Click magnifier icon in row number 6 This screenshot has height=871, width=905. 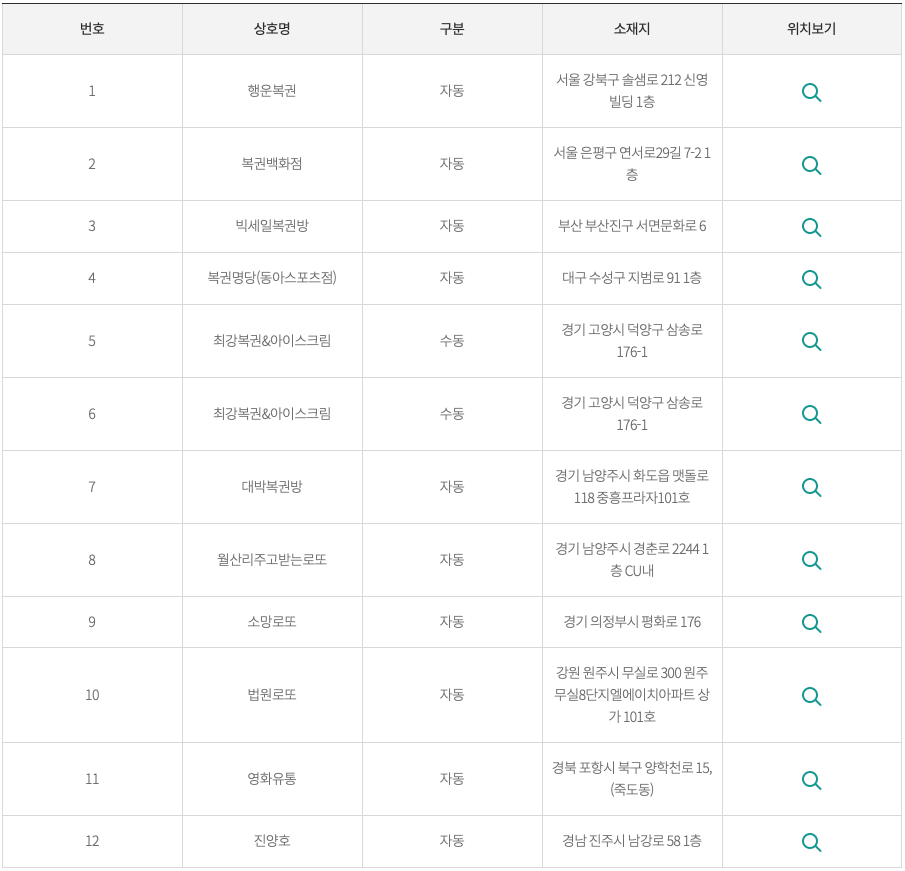click(811, 414)
